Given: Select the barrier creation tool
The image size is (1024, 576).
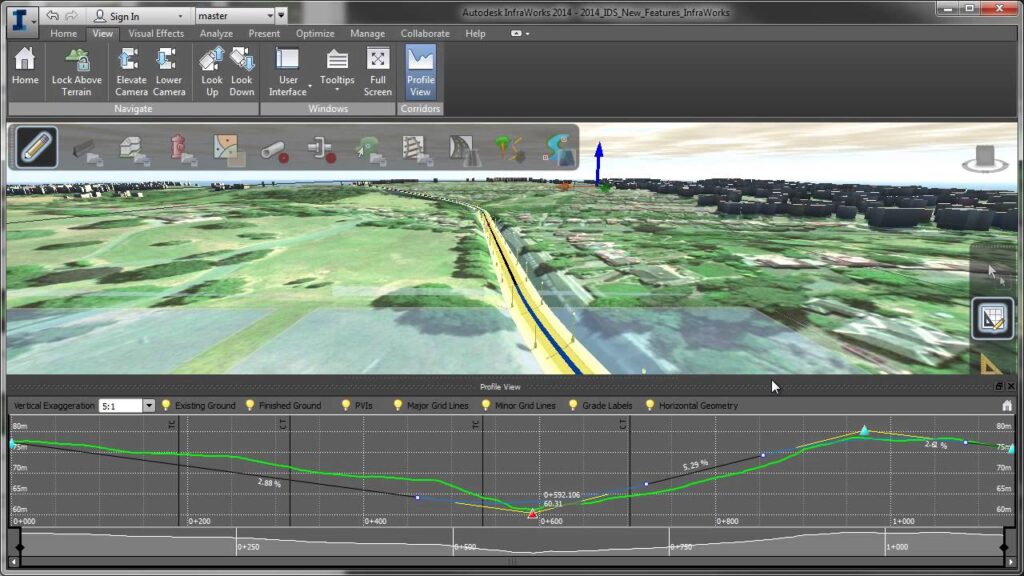Looking at the screenshot, I should pyautogui.click(x=86, y=149).
